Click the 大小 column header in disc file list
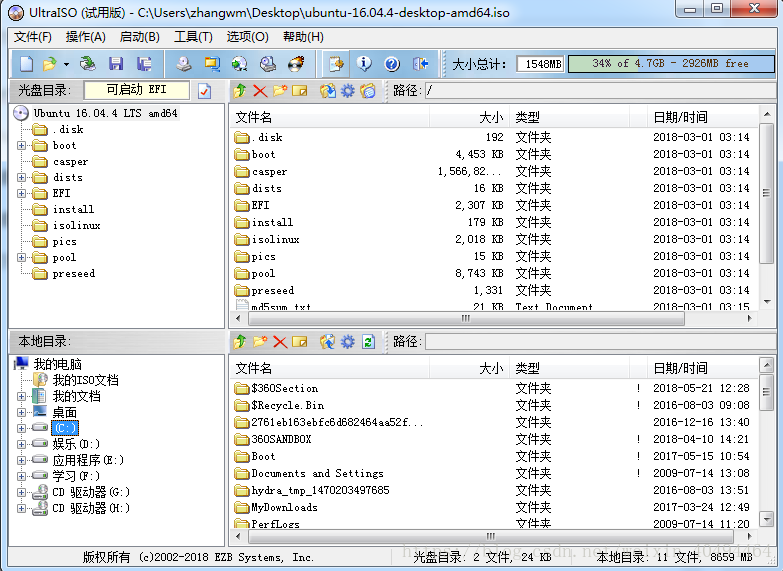The image size is (783, 571). point(469,118)
